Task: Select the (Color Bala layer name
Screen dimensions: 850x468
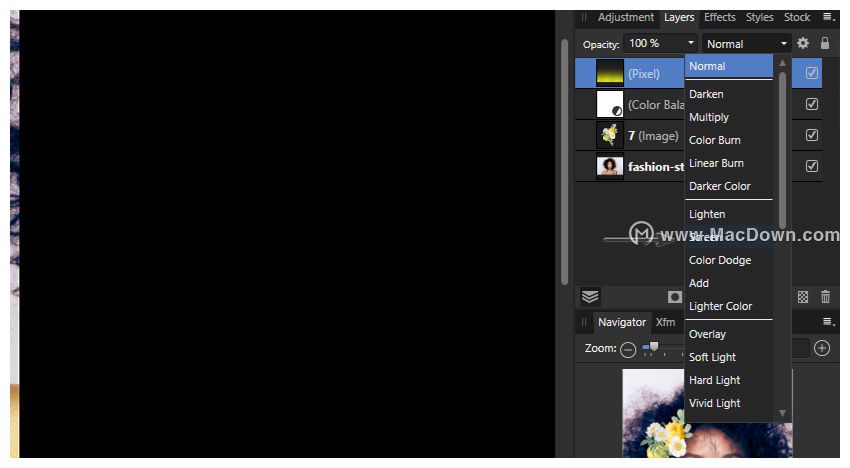Action: [x=656, y=105]
